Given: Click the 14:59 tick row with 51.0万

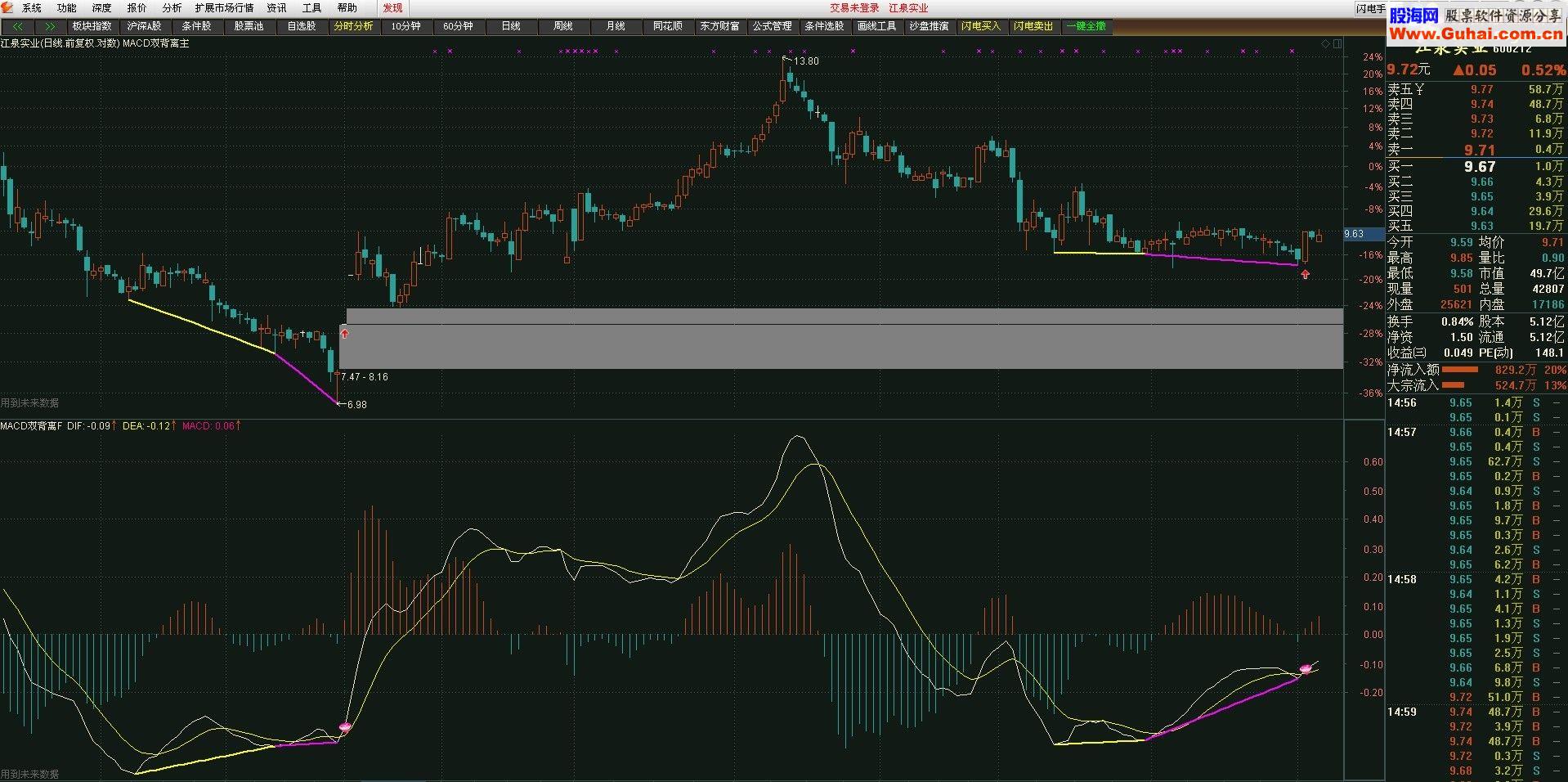Looking at the screenshot, I should pyautogui.click(x=1476, y=698).
